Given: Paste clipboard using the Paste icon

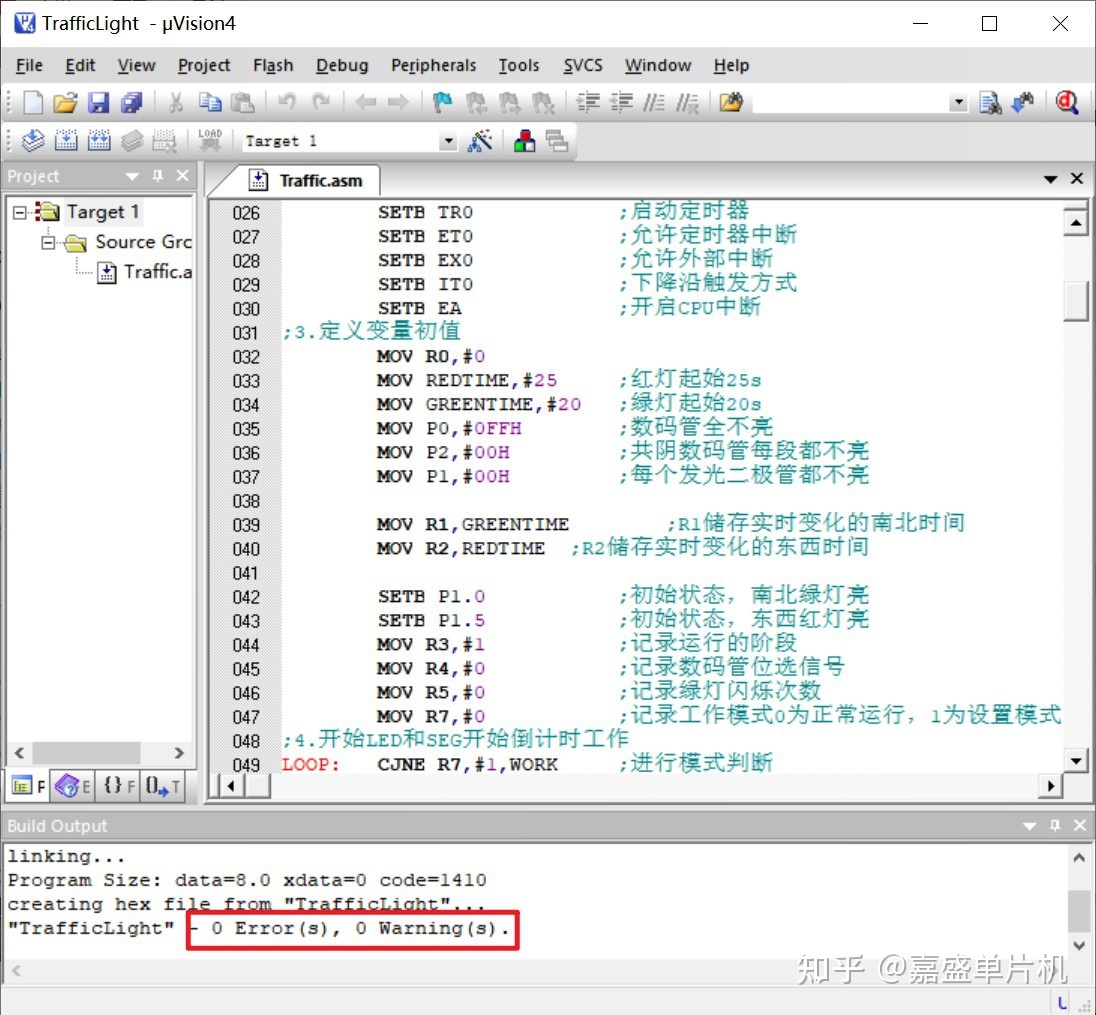Looking at the screenshot, I should (x=243, y=103).
